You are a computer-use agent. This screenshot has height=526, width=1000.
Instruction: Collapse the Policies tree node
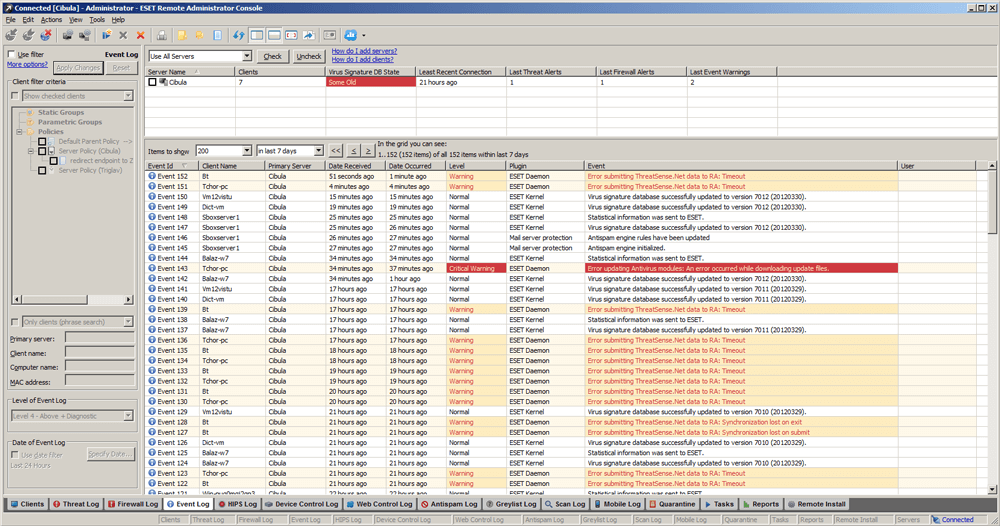pyautogui.click(x=19, y=132)
